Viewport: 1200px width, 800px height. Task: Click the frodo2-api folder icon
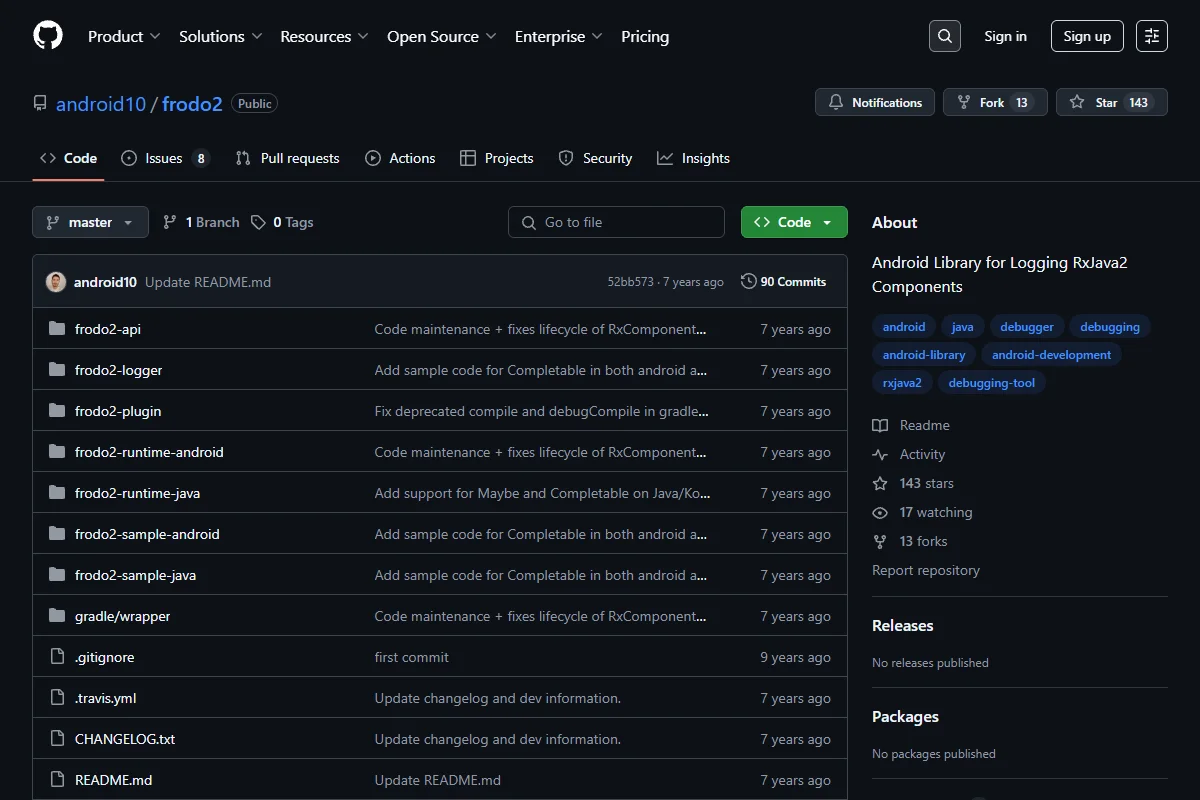[x=57, y=329]
